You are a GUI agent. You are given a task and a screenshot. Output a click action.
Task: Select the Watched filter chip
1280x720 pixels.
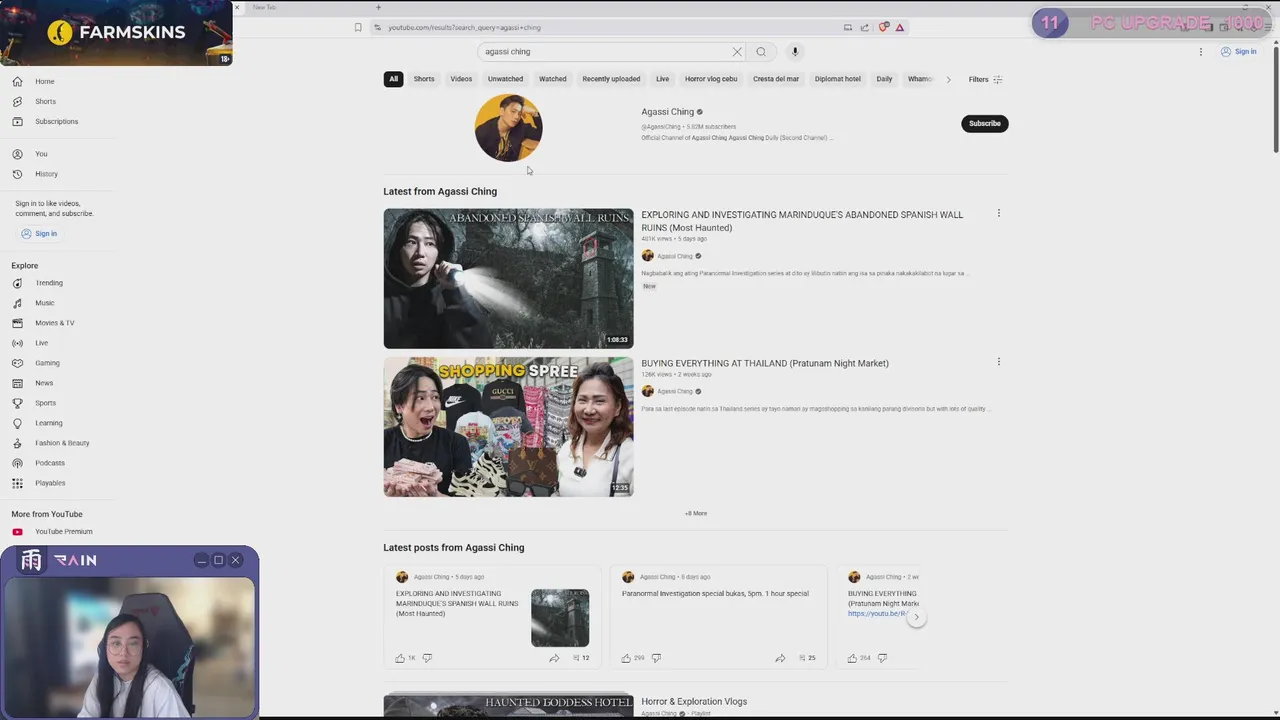click(x=553, y=79)
